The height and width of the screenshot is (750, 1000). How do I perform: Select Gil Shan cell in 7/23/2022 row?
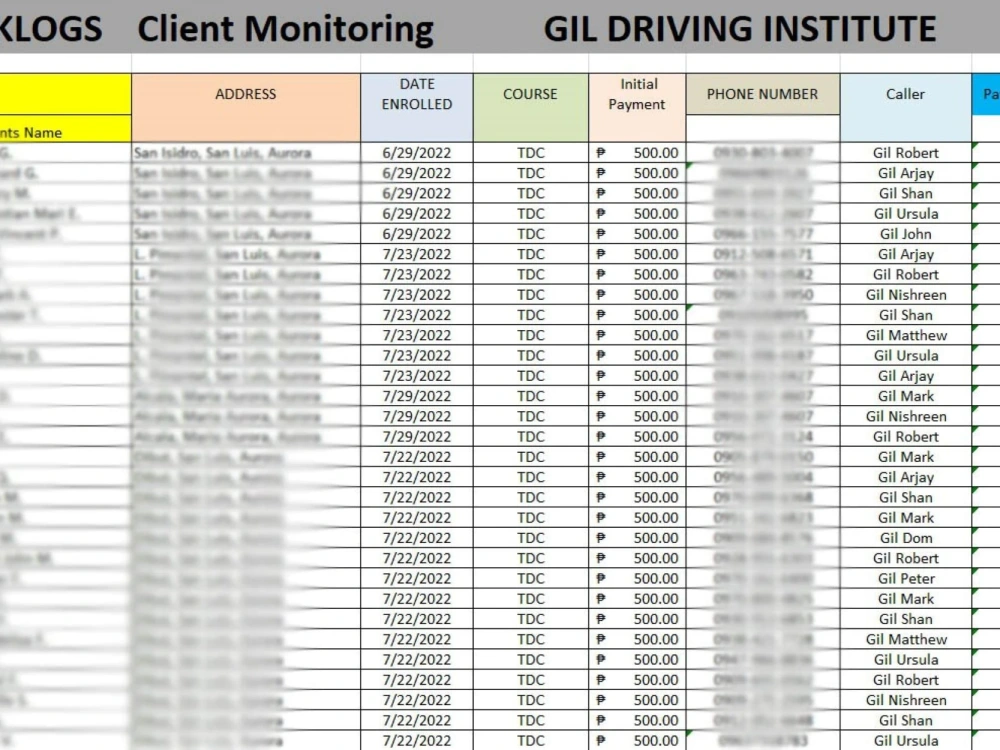click(x=906, y=315)
